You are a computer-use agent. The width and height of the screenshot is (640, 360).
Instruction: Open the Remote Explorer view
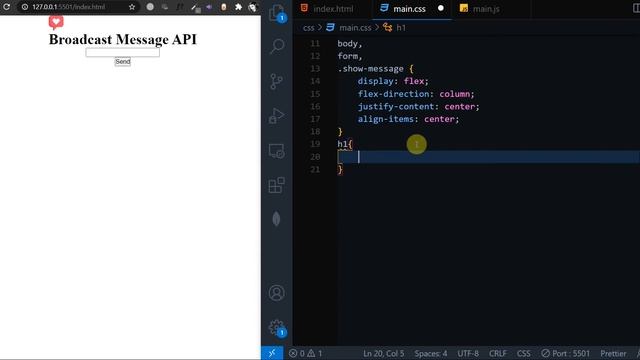point(277,151)
